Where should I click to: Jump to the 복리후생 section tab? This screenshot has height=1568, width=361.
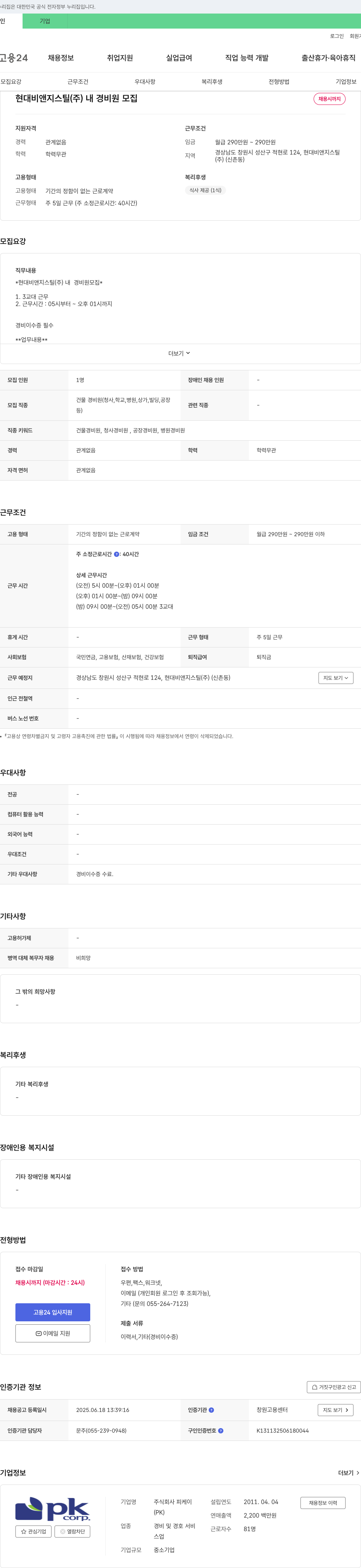pyautogui.click(x=212, y=82)
